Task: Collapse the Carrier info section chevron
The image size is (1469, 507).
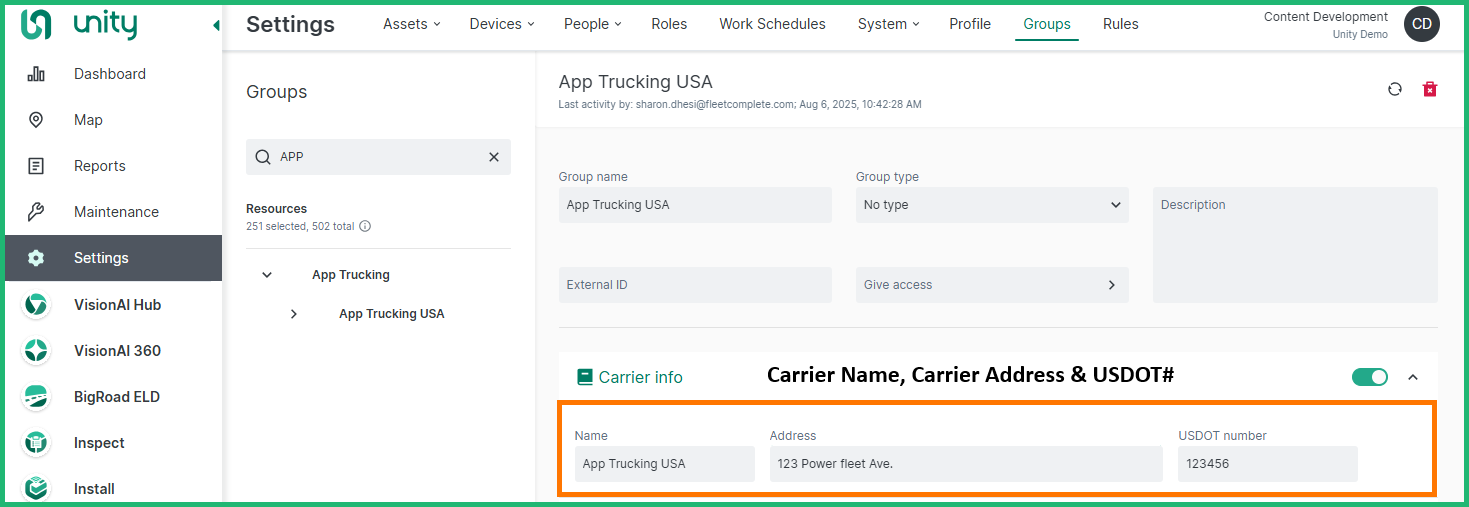Action: 1413,377
